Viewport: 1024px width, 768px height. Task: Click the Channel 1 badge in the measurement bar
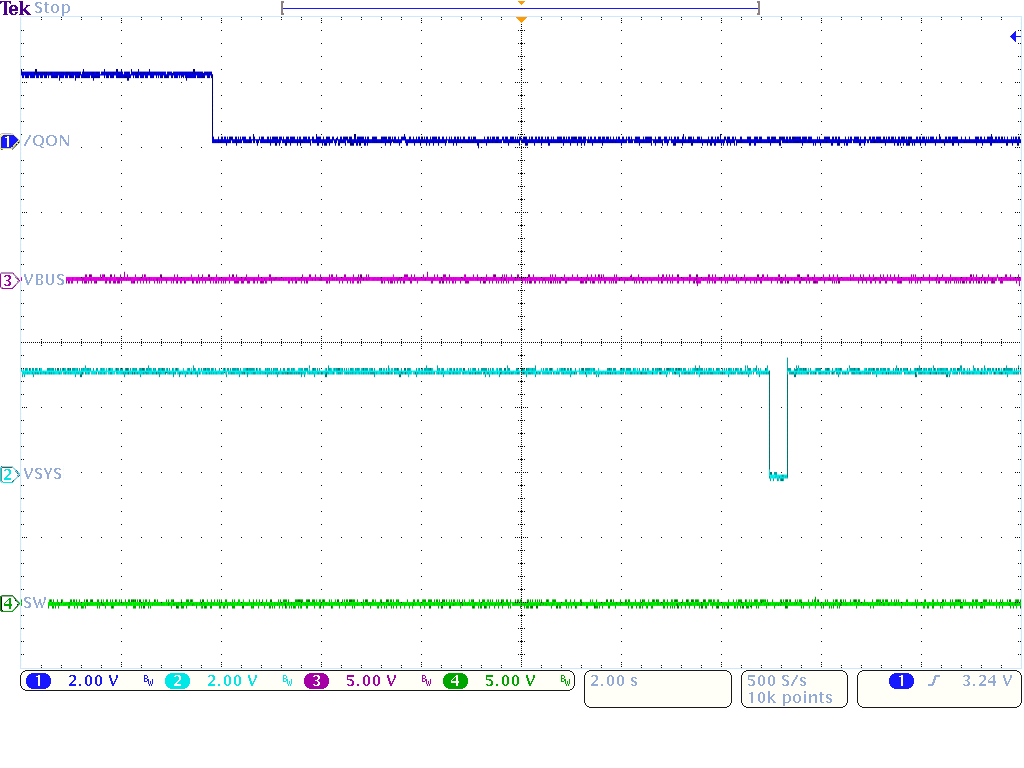click(x=38, y=680)
